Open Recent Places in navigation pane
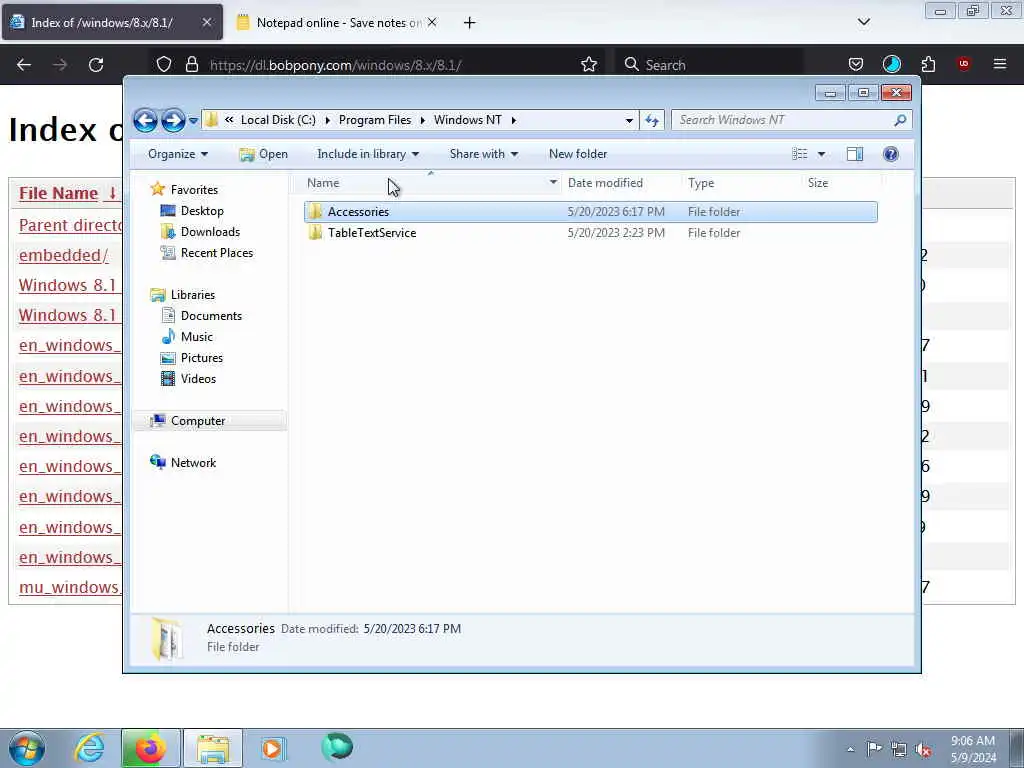 tap(216, 253)
